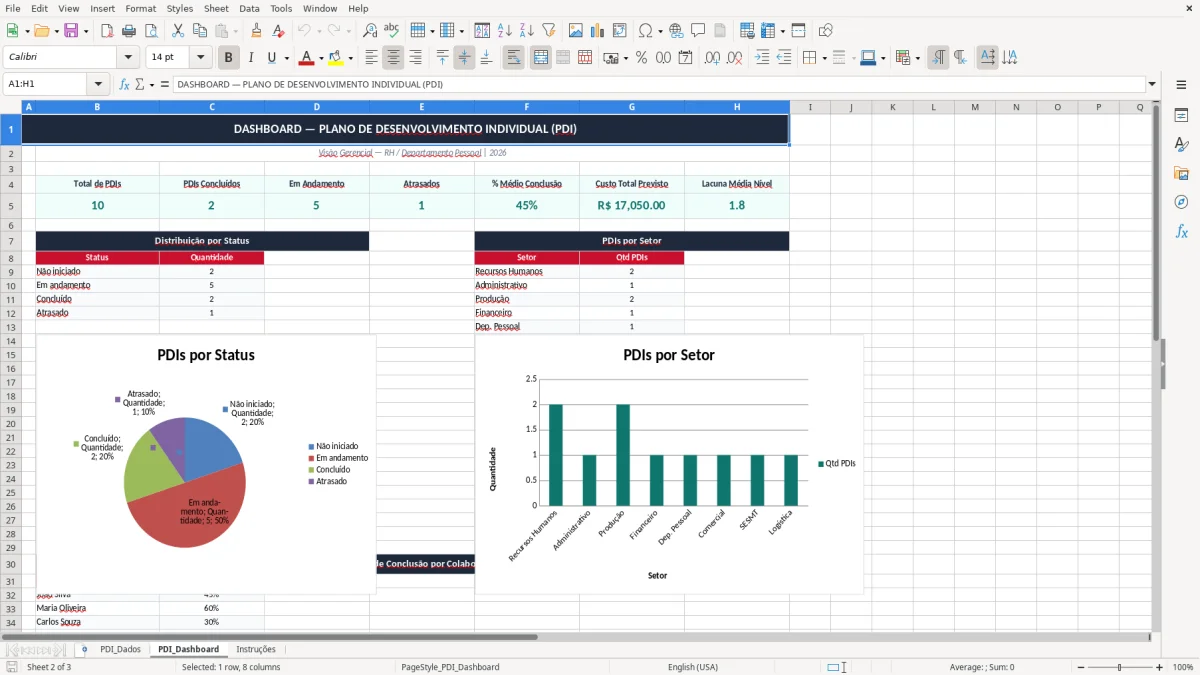Open Select Function sigma dropdown arrow
Viewport: 1200px width, 675px height.
(x=151, y=84)
